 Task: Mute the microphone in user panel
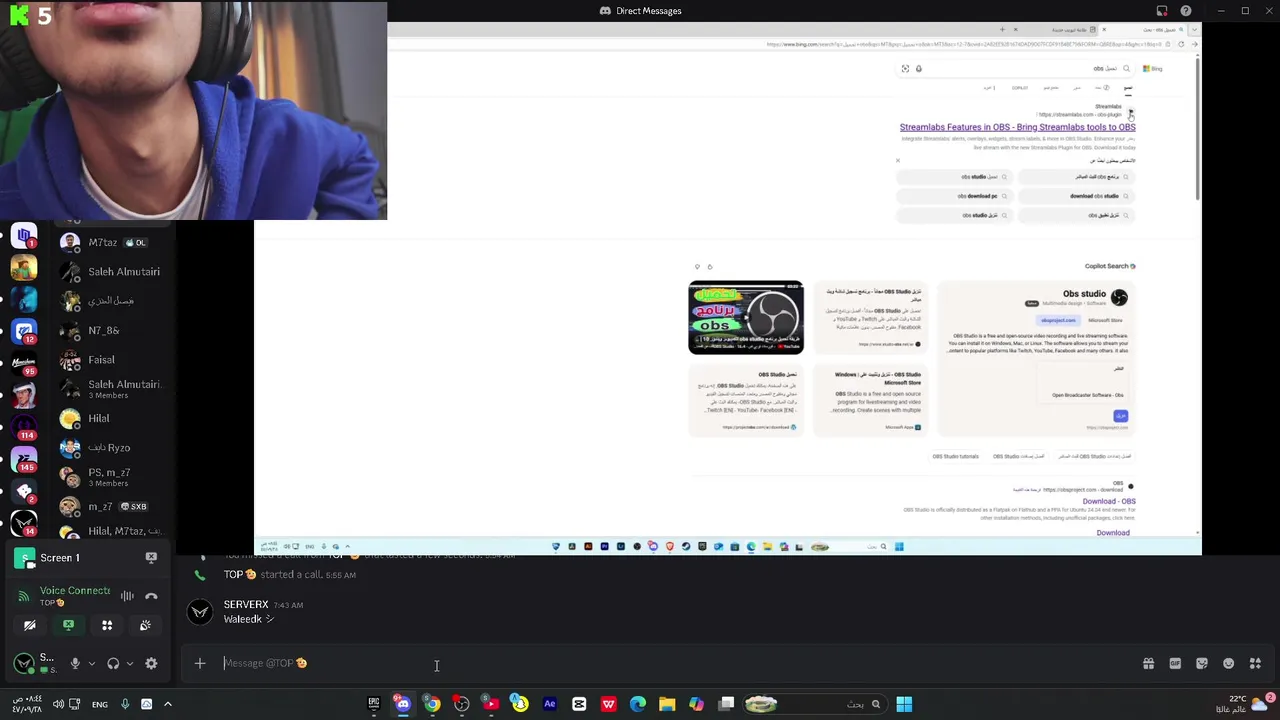tap(75, 663)
